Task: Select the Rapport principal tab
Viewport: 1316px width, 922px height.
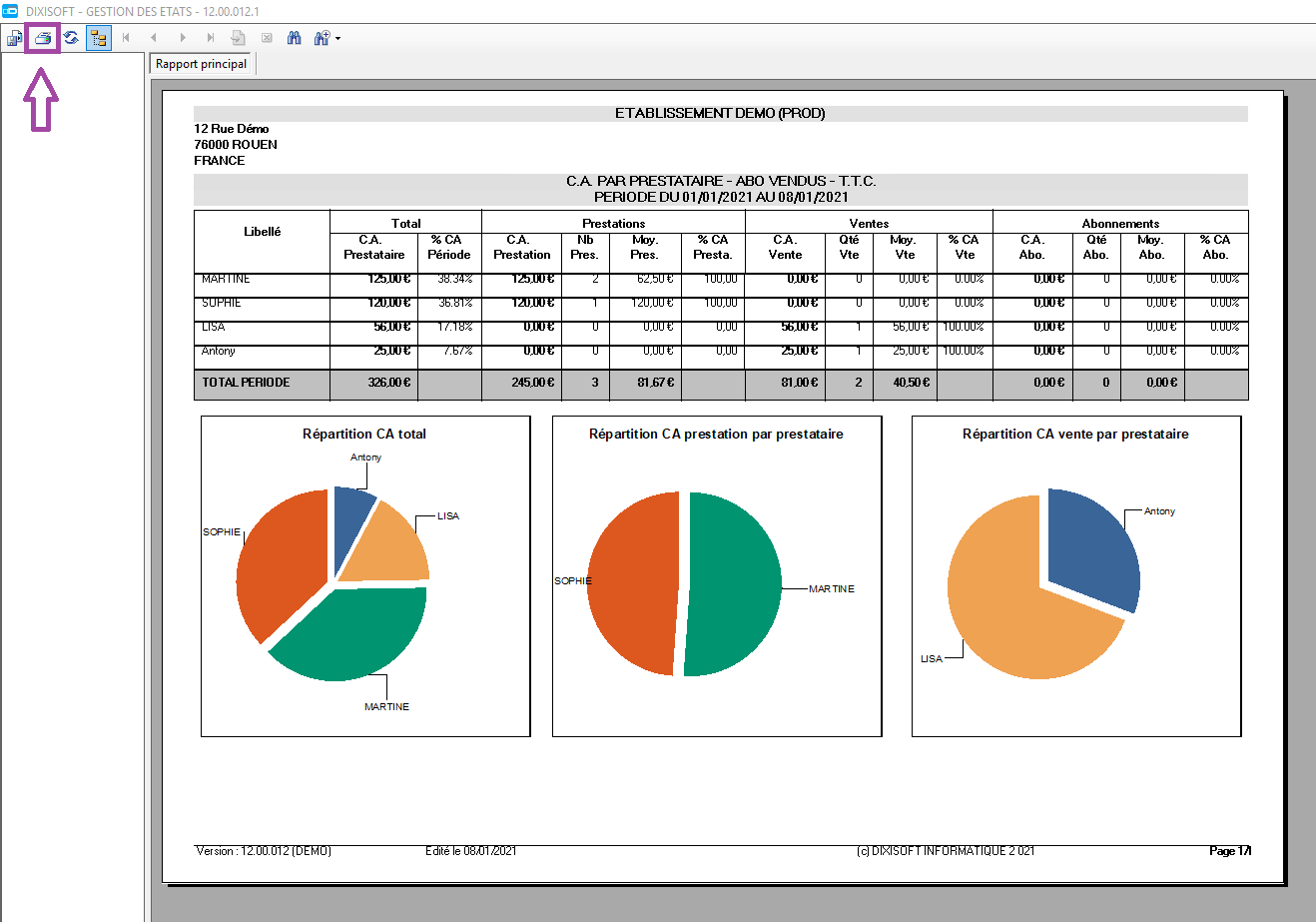Action: [x=202, y=64]
